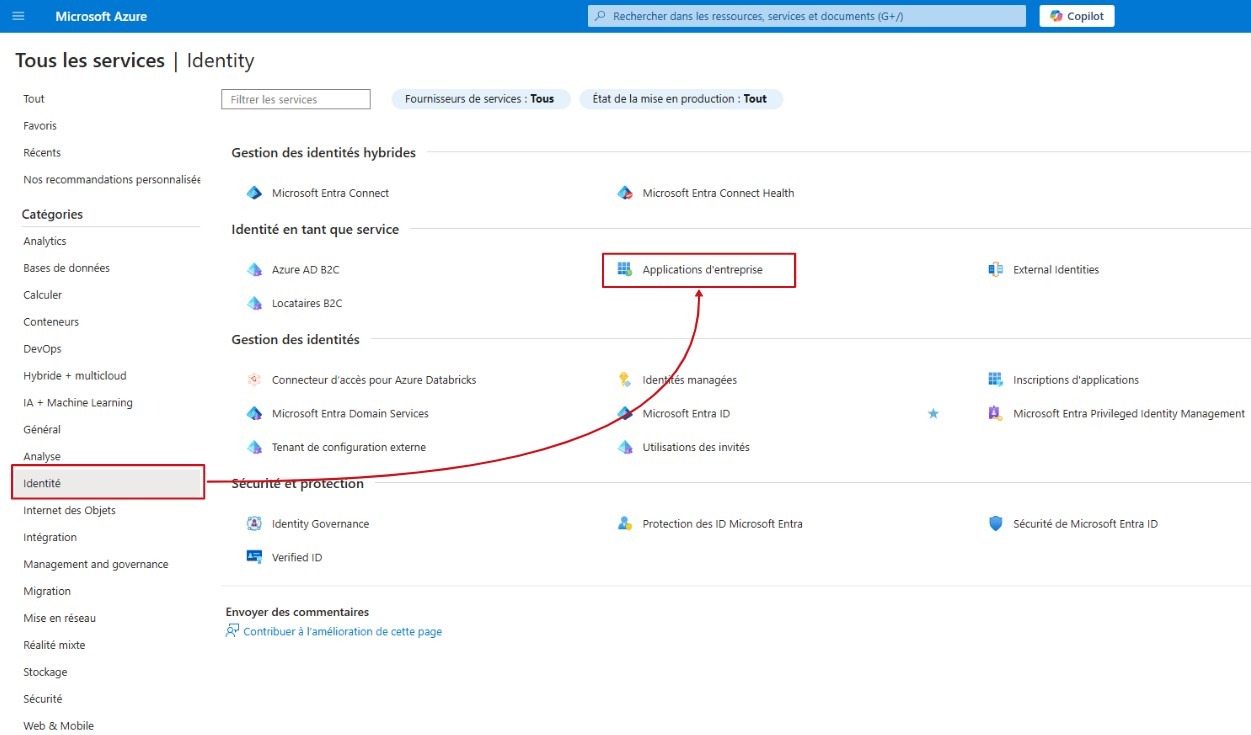The height and width of the screenshot is (735, 1251).
Task: Open Microsoft Entra Privileged Identity Management
Action: click(x=1128, y=414)
